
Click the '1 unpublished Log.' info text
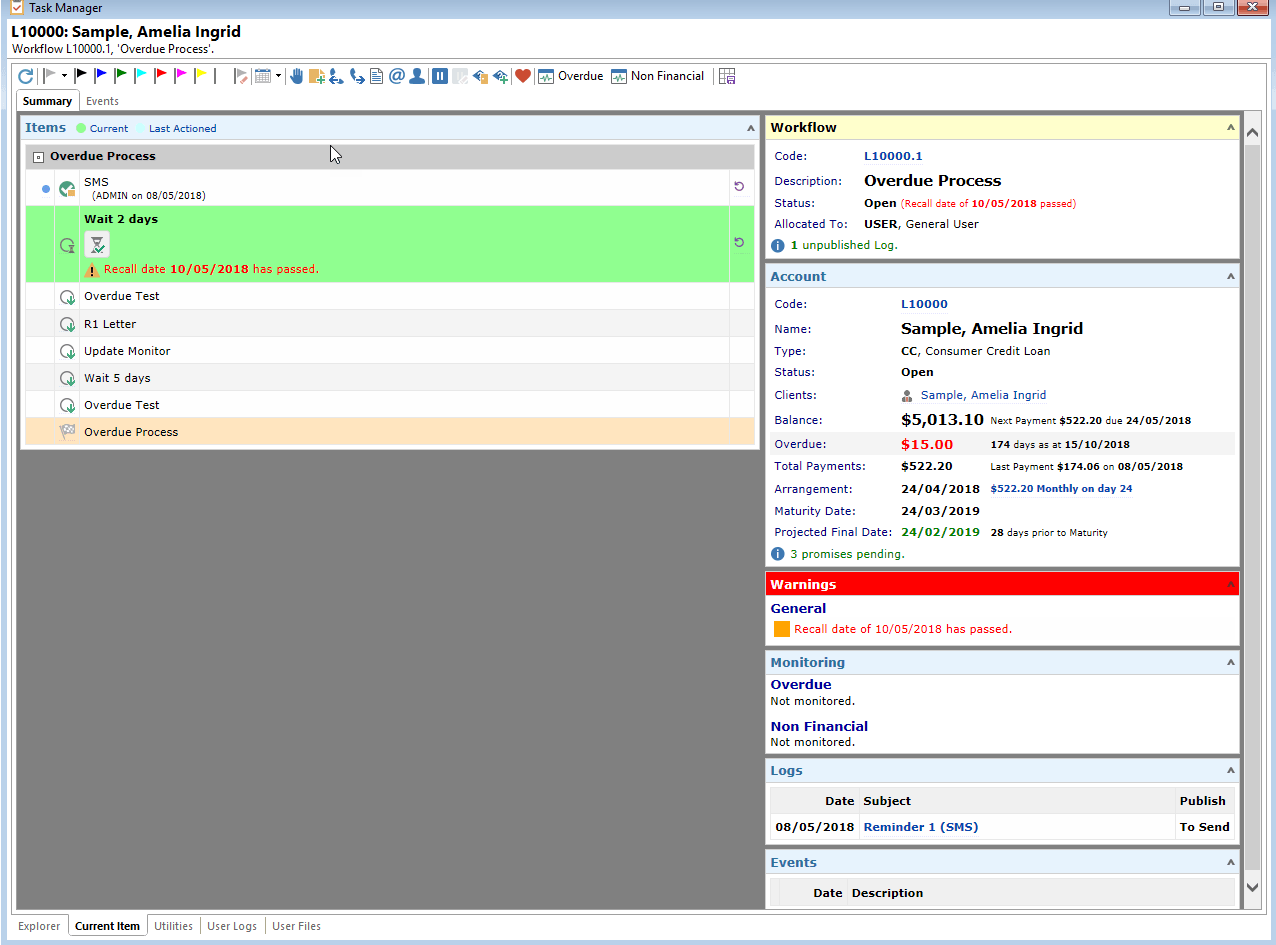(x=844, y=245)
